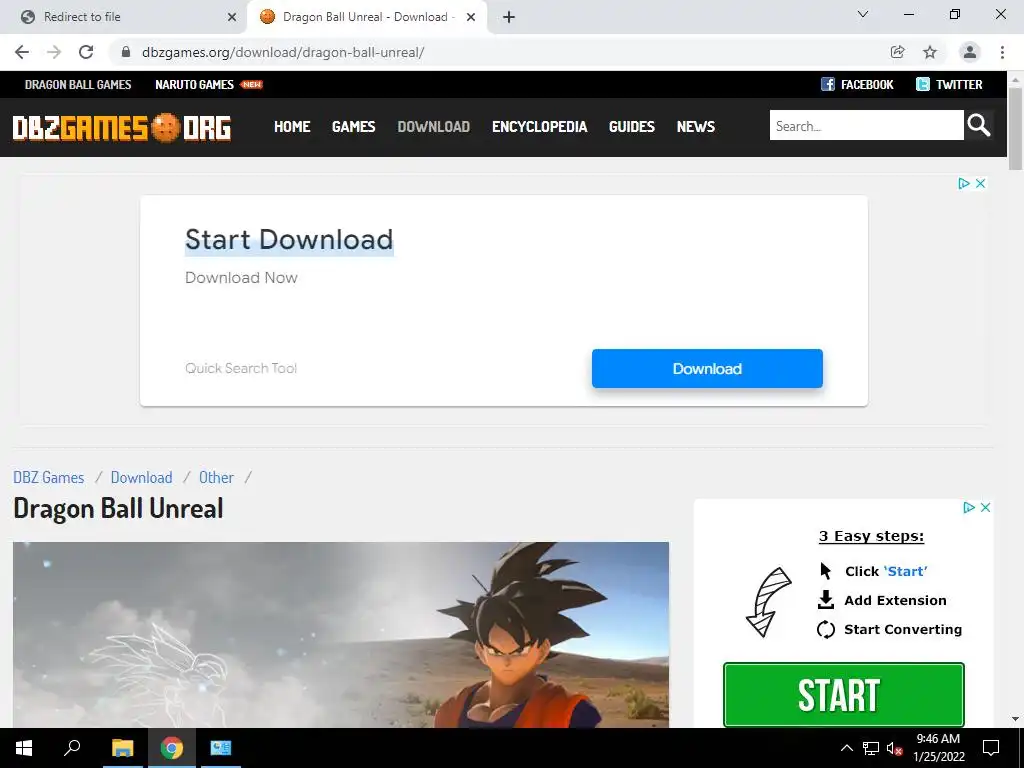The image size is (1024, 768).
Task: Click DBZ Games breadcrumb link
Action: point(49,477)
